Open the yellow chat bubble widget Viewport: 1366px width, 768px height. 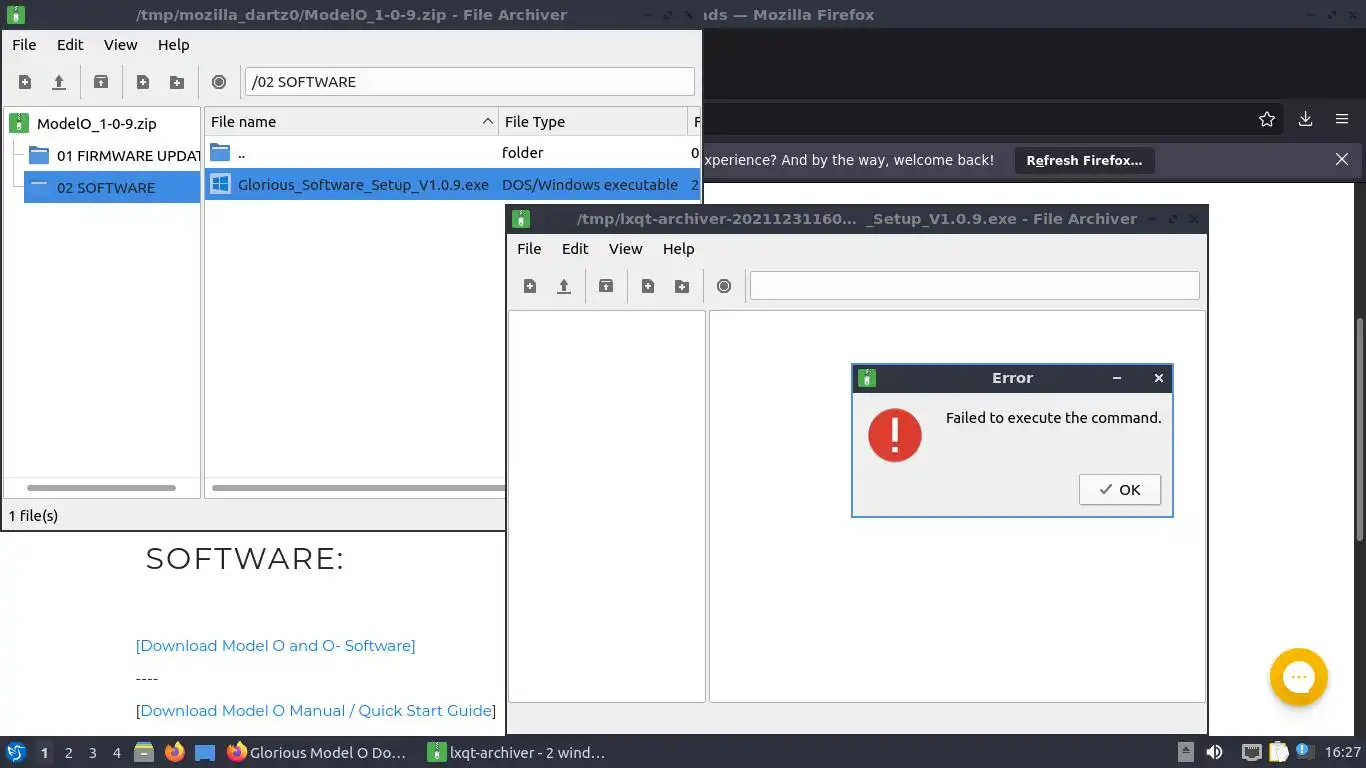(x=1298, y=677)
